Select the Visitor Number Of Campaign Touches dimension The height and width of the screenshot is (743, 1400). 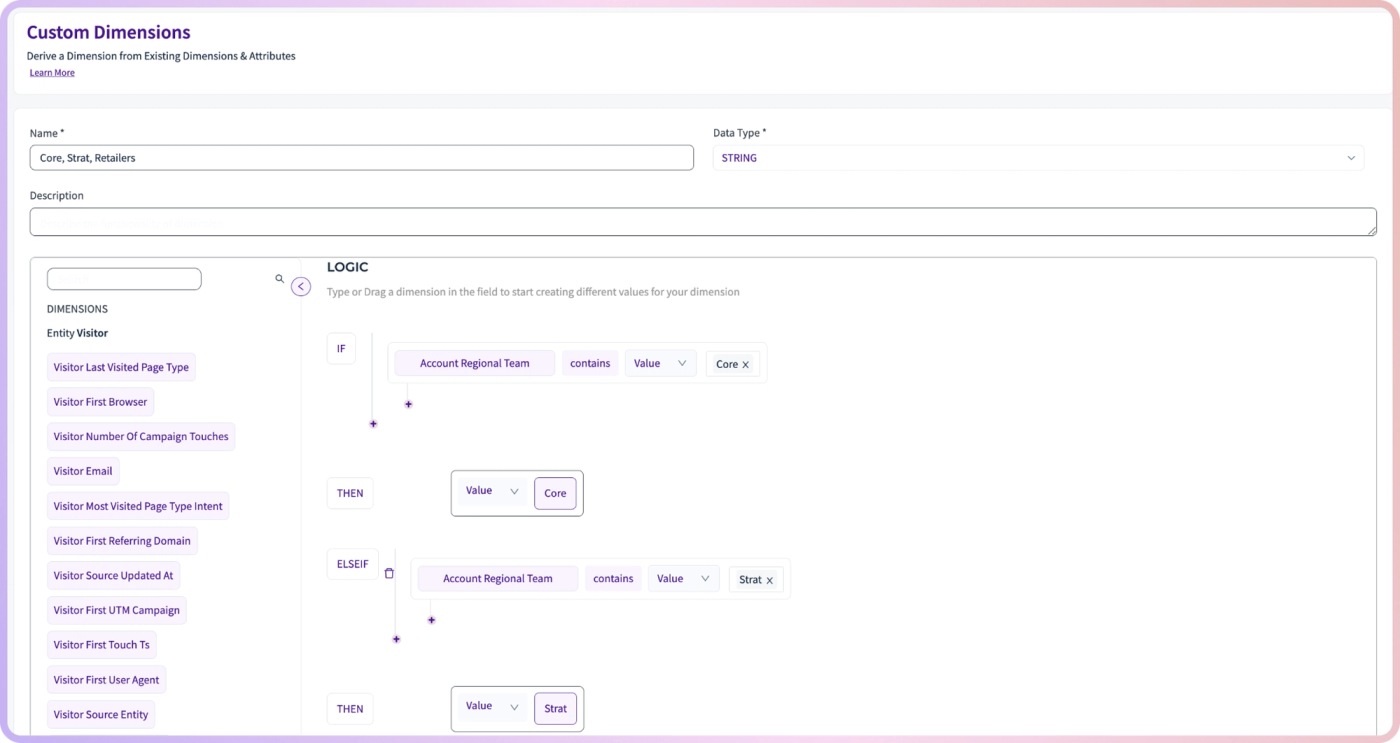[141, 436]
